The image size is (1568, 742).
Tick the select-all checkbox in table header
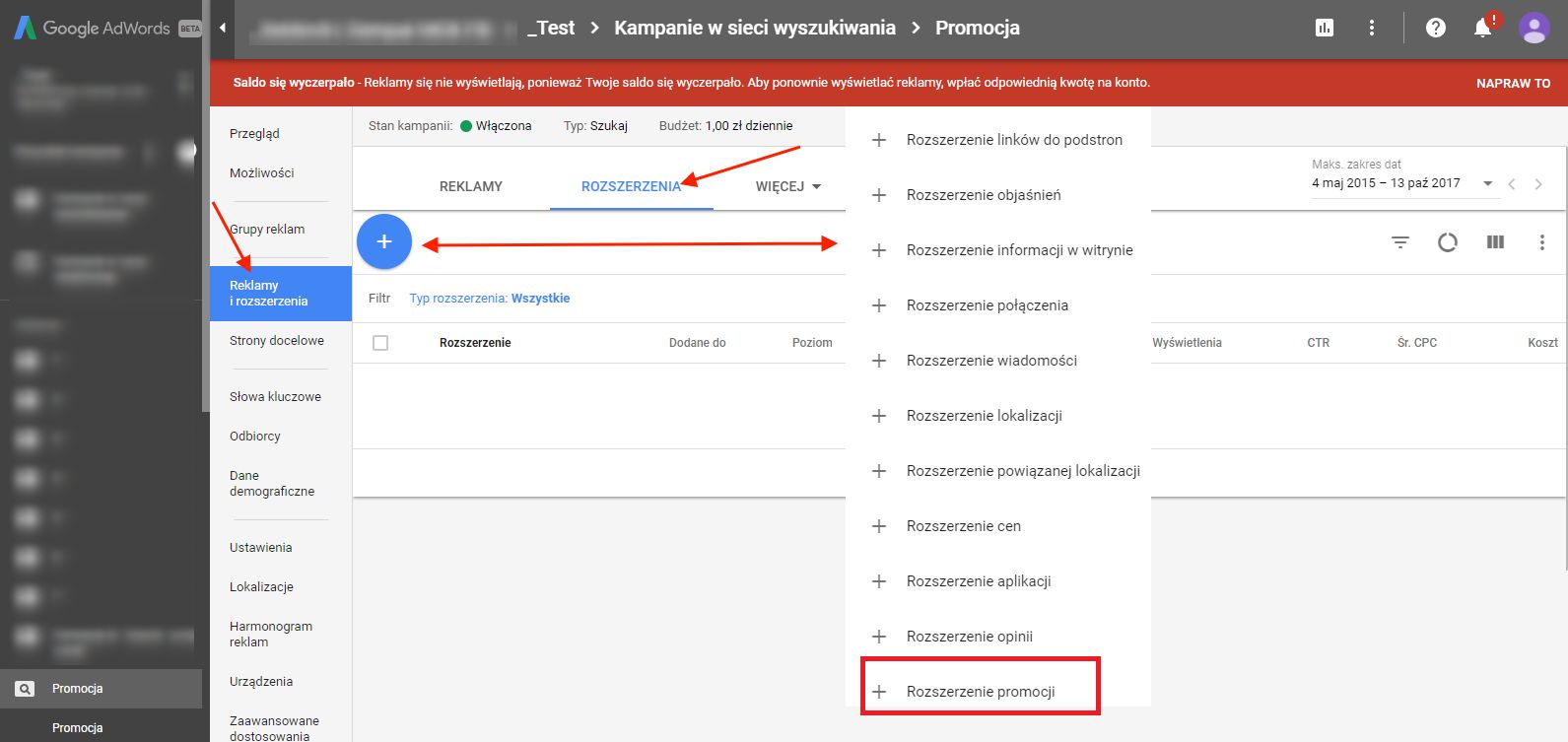point(380,343)
